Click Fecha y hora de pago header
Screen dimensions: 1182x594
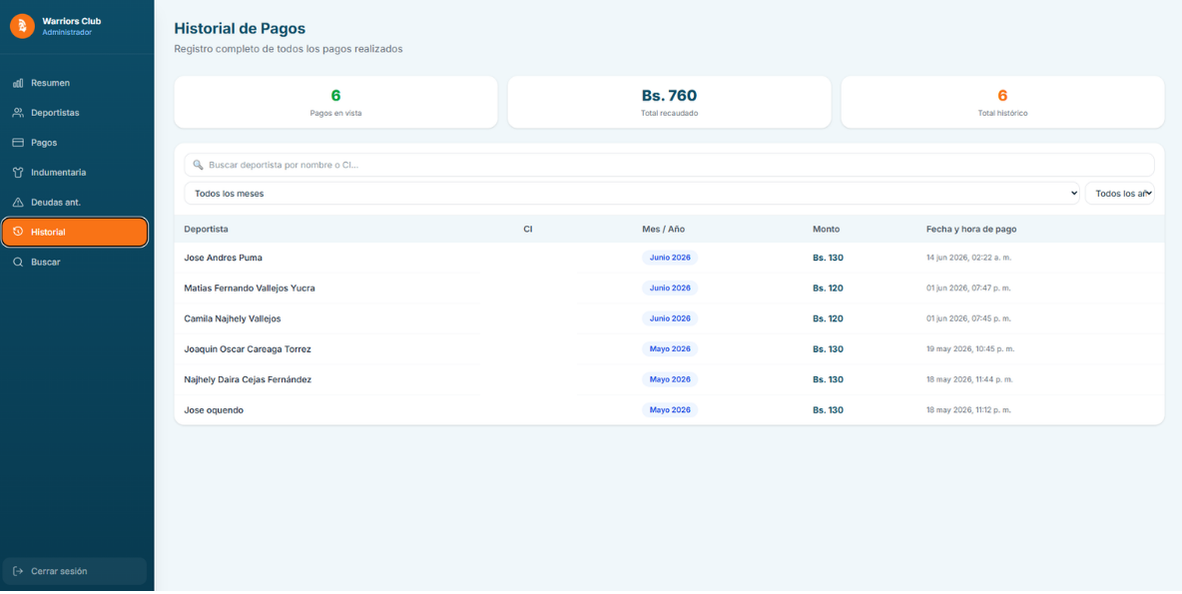pyautogui.click(x=972, y=228)
